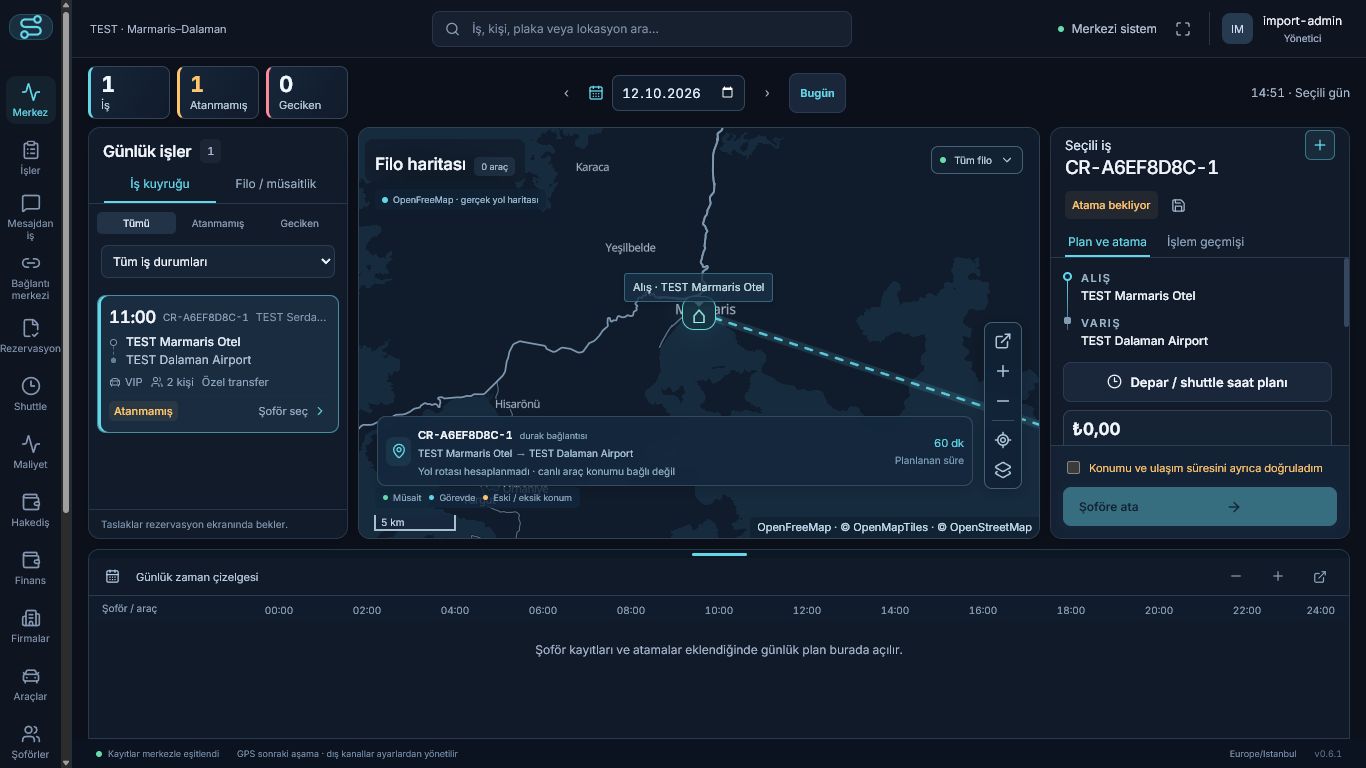Select Geciken filter tab

299,223
